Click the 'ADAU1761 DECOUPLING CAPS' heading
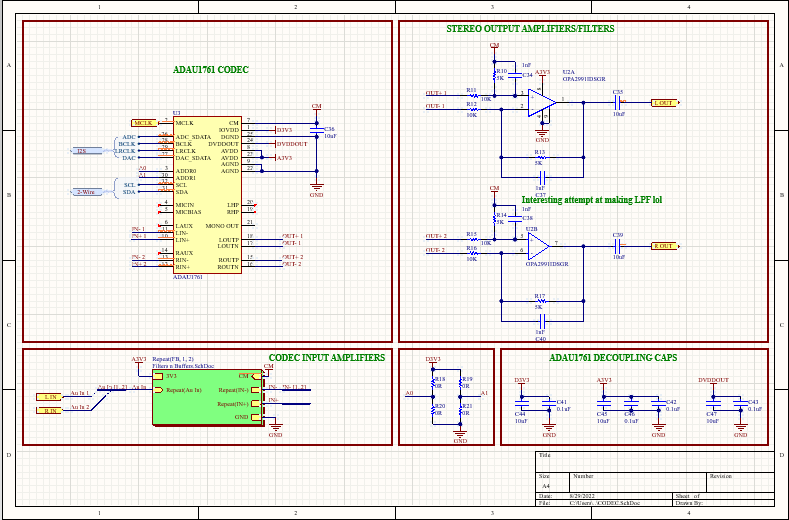This screenshot has width=789, height=520. [613, 358]
